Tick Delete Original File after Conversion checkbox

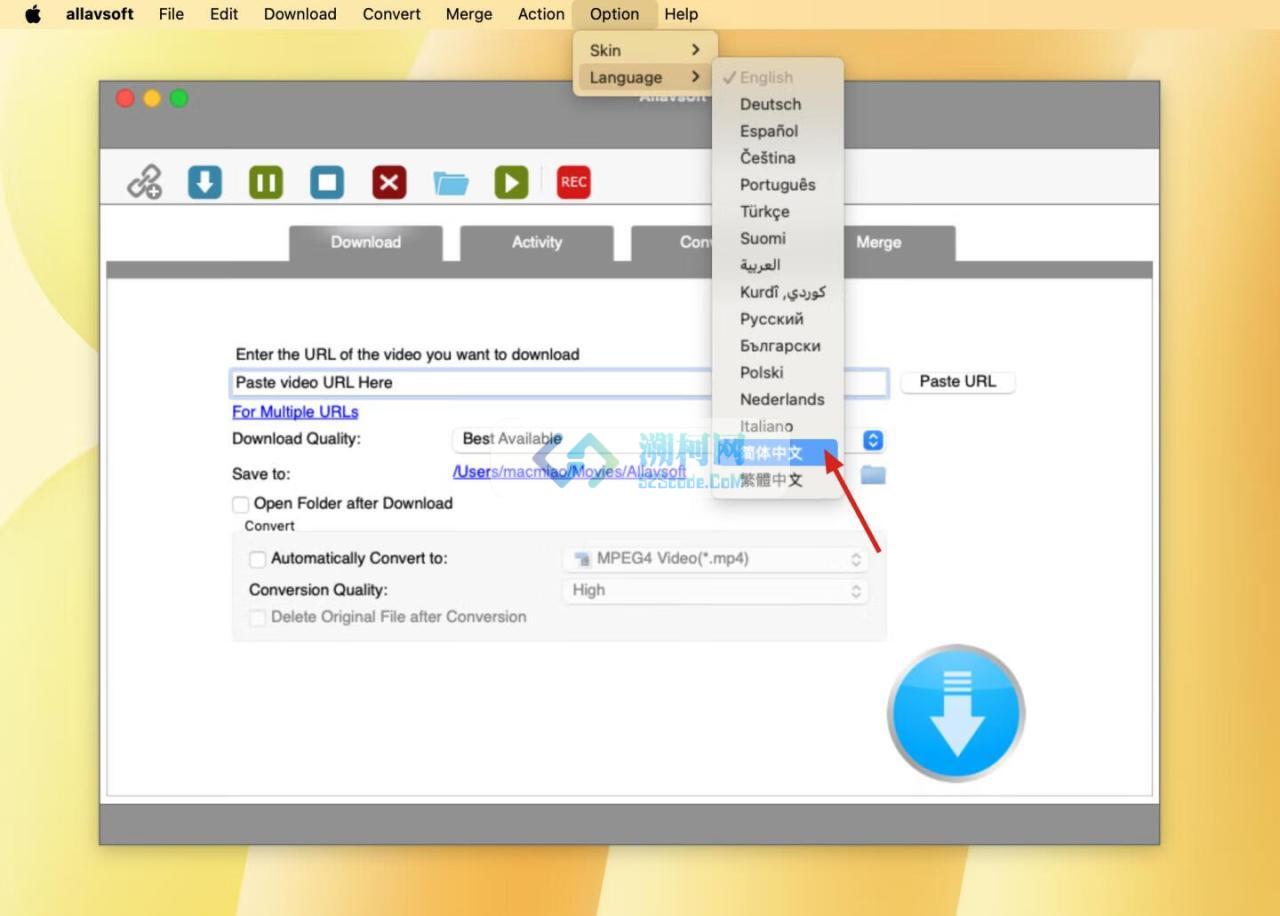tap(258, 617)
